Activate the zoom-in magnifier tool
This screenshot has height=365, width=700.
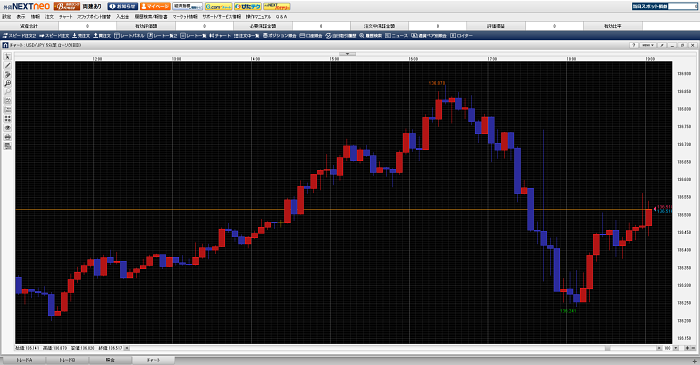tap(8, 83)
